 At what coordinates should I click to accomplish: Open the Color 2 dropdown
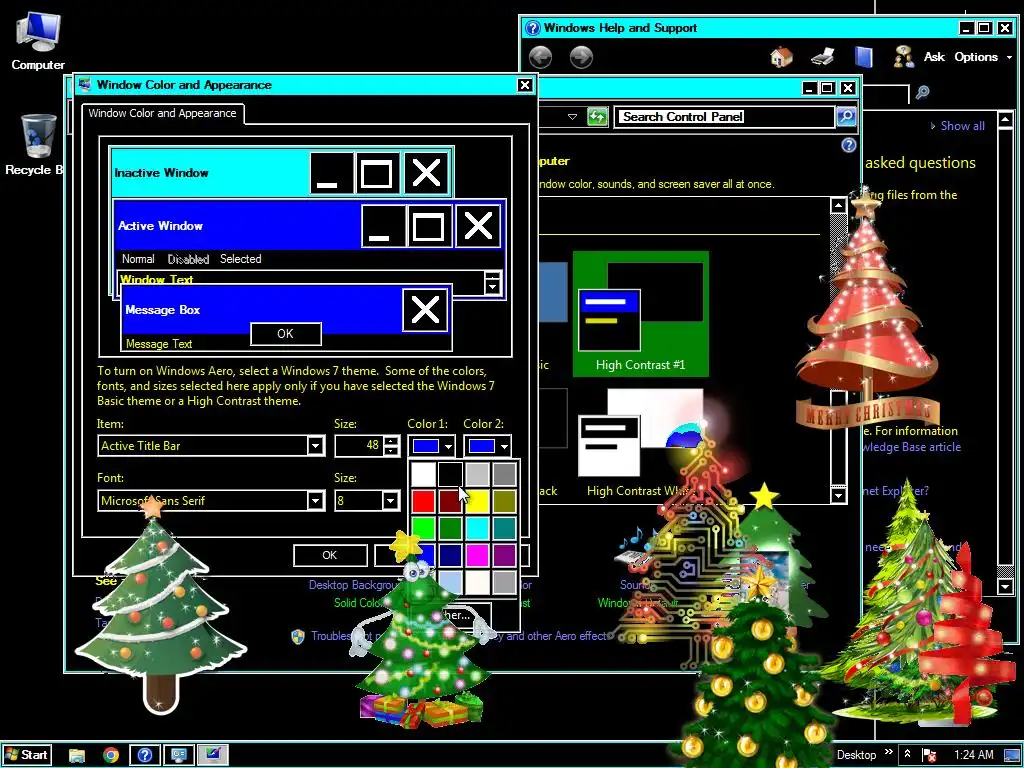coord(488,446)
